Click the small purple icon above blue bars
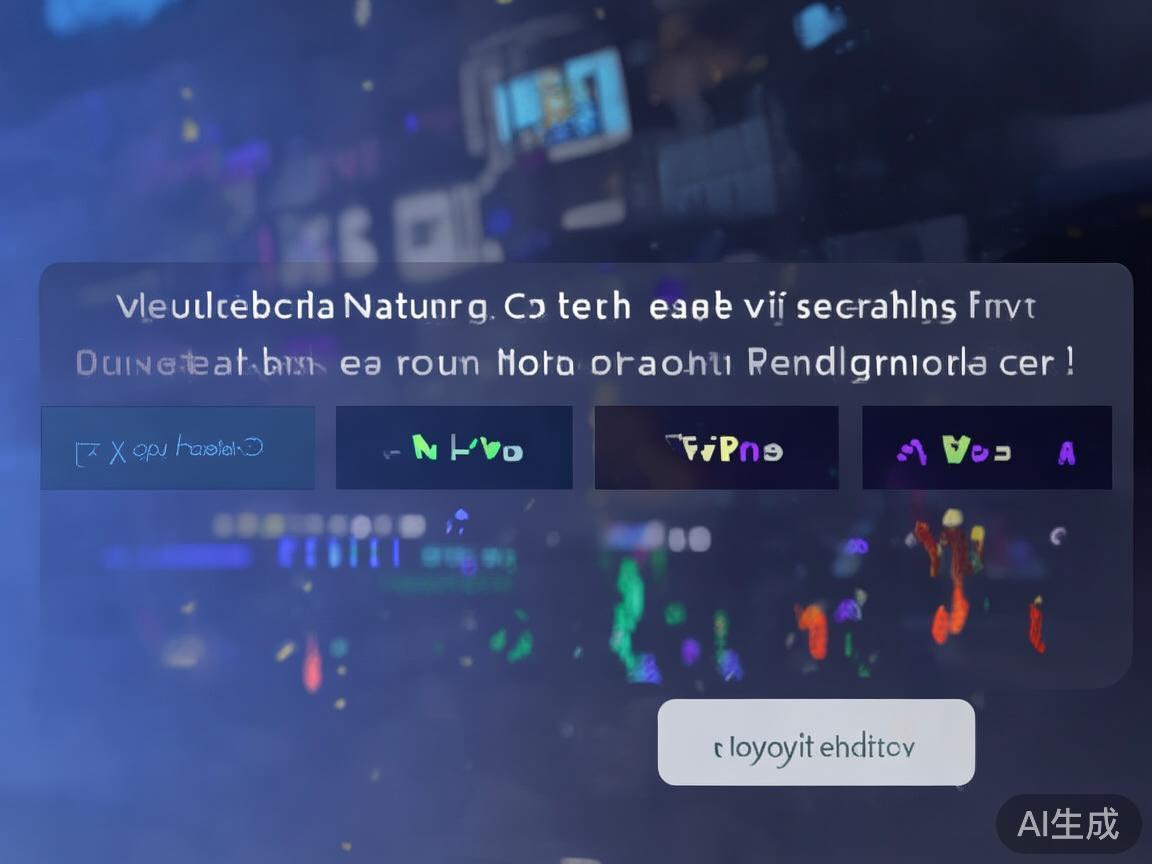 coord(458,521)
